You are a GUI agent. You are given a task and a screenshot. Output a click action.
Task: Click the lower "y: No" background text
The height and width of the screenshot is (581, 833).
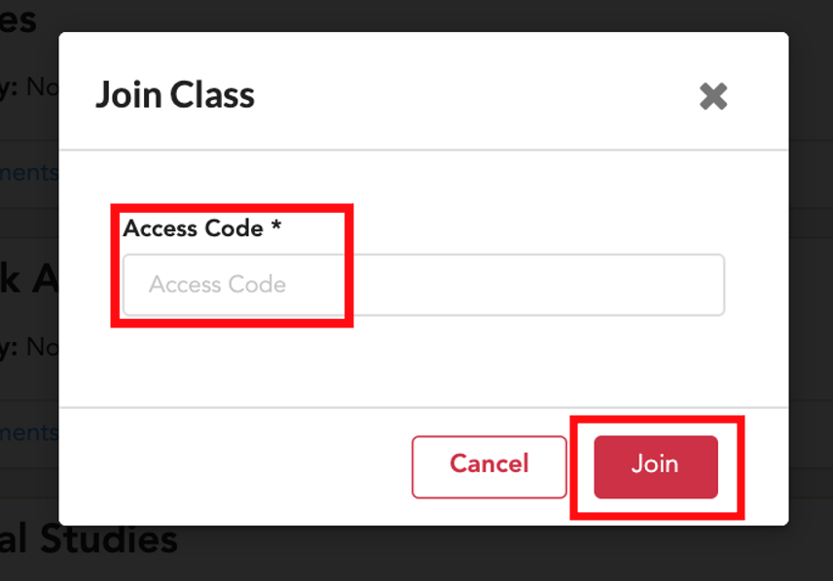point(29,347)
